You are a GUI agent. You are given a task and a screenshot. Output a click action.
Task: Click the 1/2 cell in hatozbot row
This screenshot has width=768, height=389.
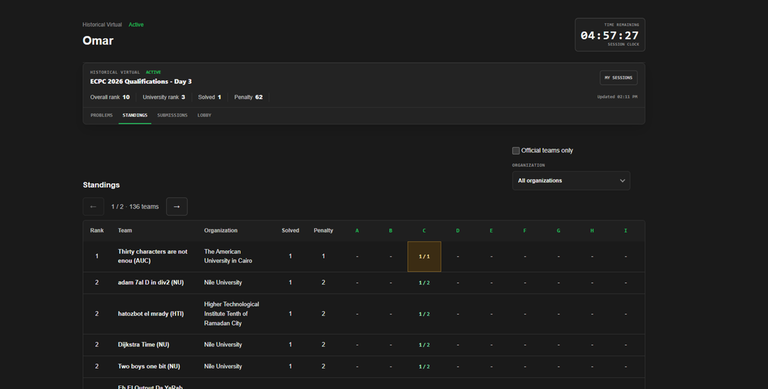(x=424, y=314)
